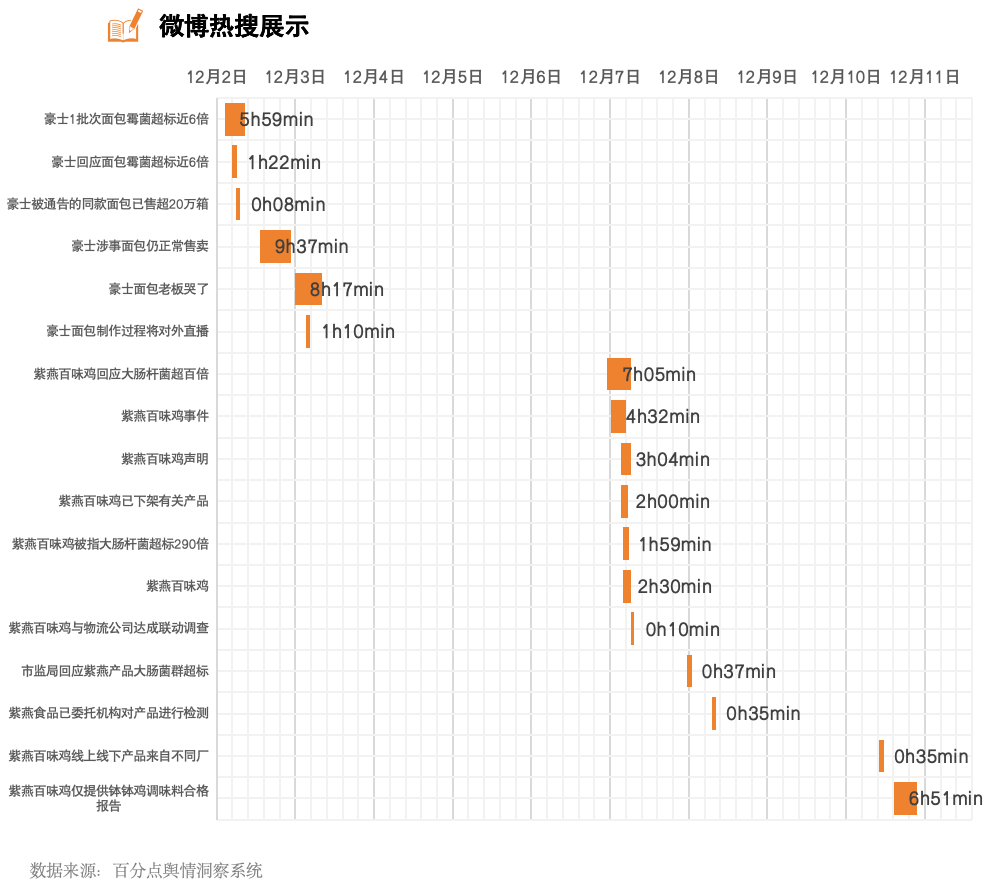Select the 12月9日 date label
Viewport: 993px width, 889px height.
(767, 77)
